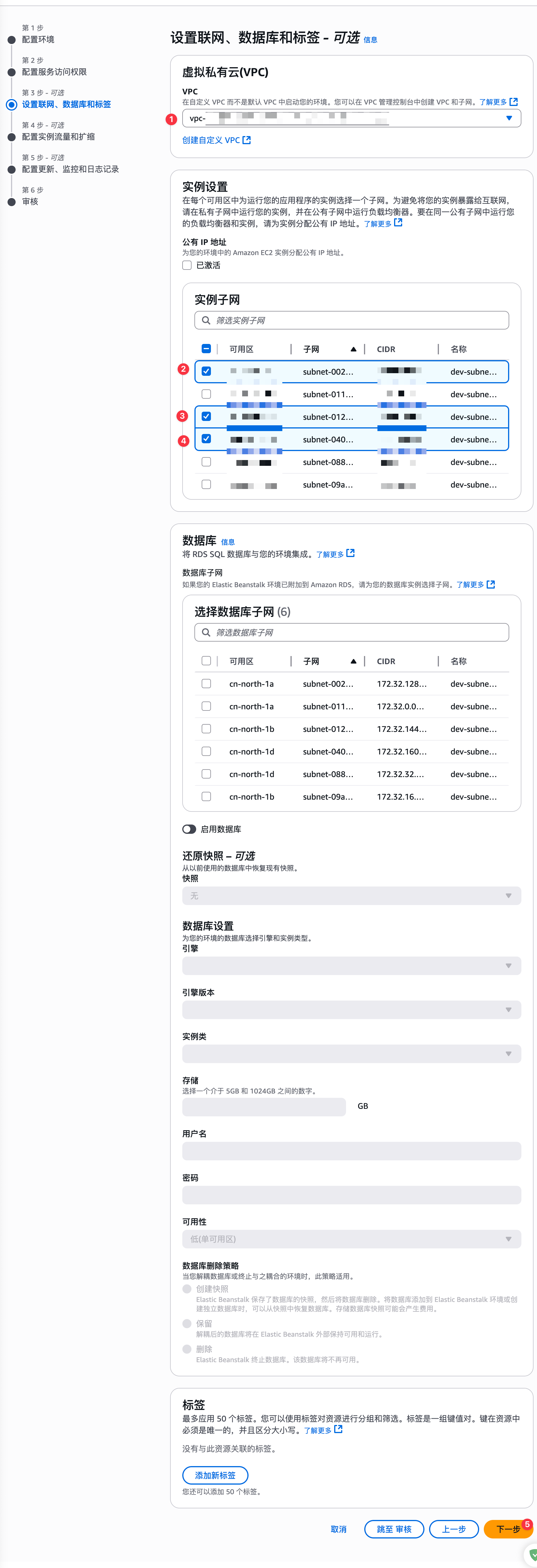Click the 下一步 button
Image resolution: width=537 pixels, height=1568 pixels.
[x=508, y=1529]
